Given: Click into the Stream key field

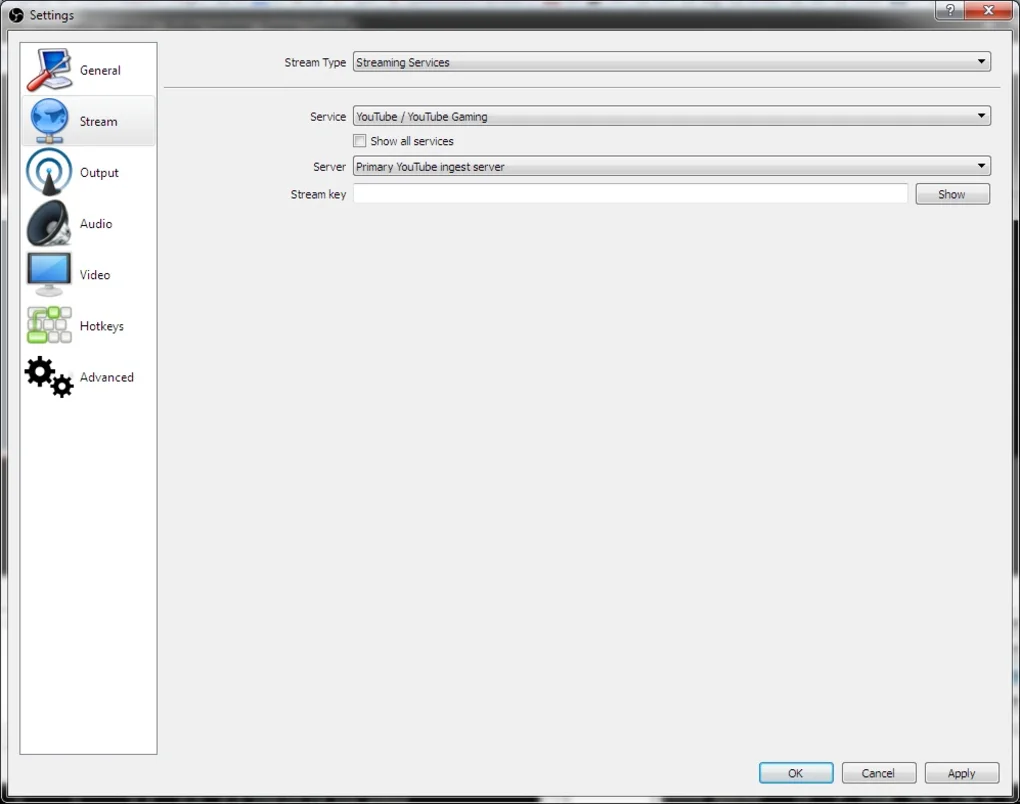Looking at the screenshot, I should tap(630, 193).
